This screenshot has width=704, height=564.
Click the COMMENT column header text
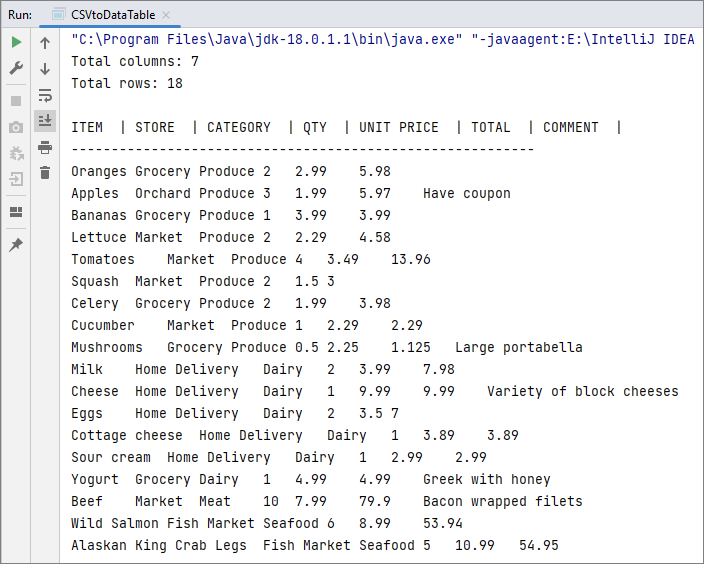pyautogui.click(x=571, y=128)
